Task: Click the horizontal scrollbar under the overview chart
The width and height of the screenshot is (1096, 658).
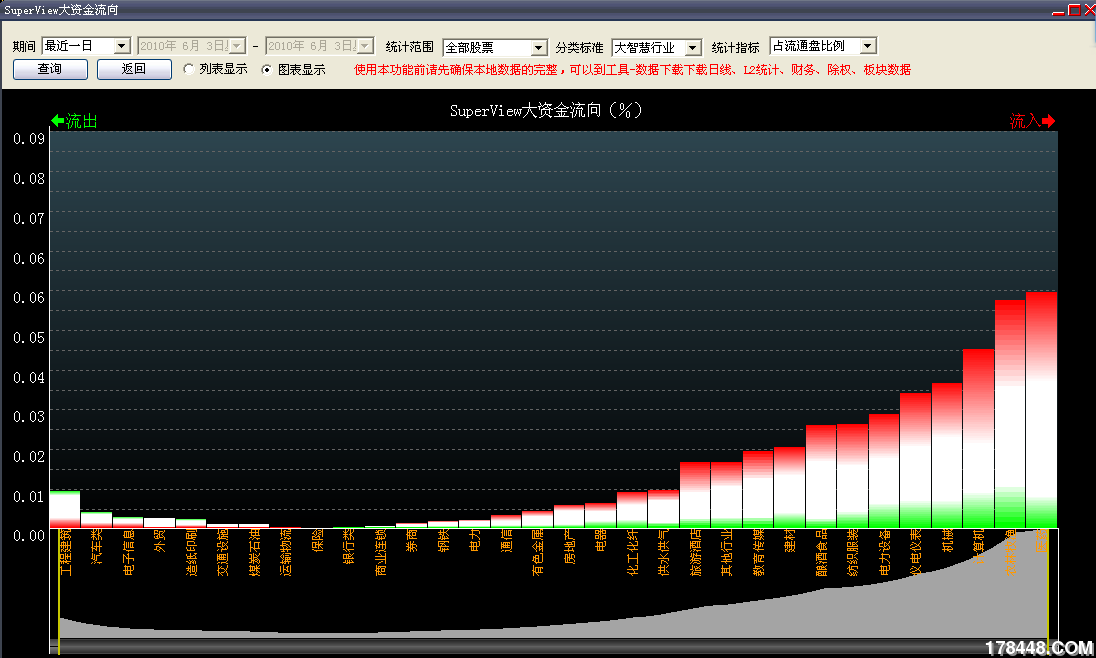Action: [550, 648]
